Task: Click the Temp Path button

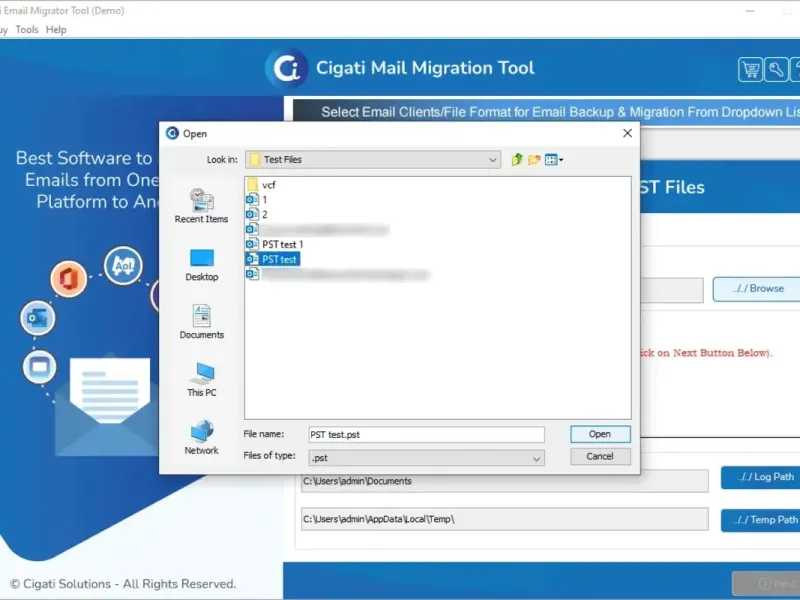Action: tap(761, 520)
